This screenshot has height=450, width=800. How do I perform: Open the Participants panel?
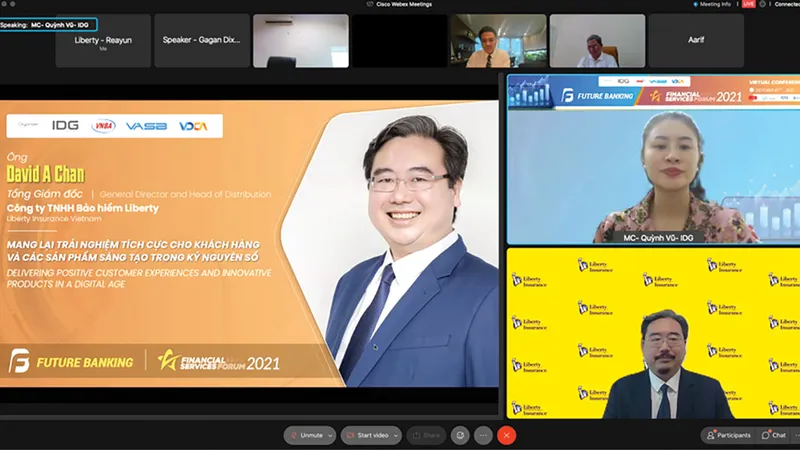tap(729, 435)
